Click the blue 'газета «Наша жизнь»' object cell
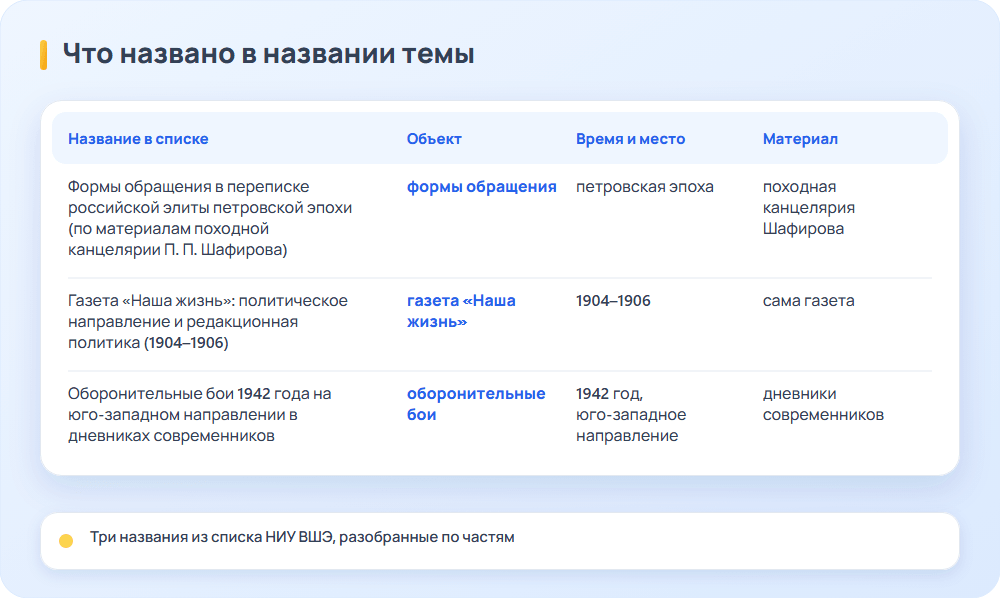This screenshot has height=598, width=1000. tap(461, 311)
